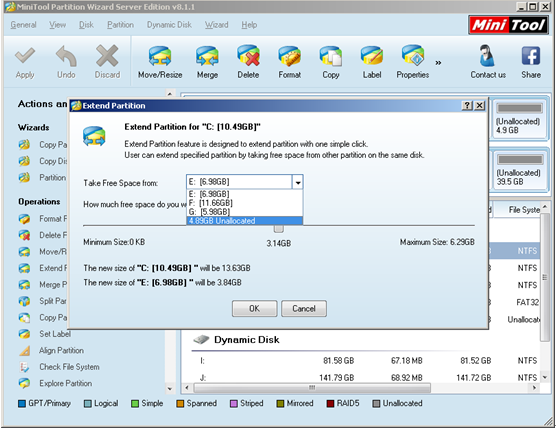Viewport: 556px width, 428px height.
Task: Click the Label toolbar icon
Action: [x=372, y=56]
